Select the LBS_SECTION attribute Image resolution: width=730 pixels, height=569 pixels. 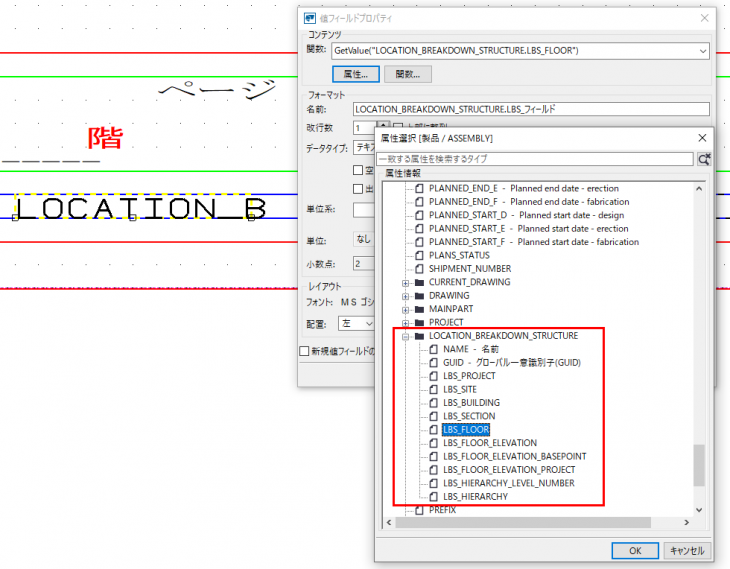coord(469,416)
